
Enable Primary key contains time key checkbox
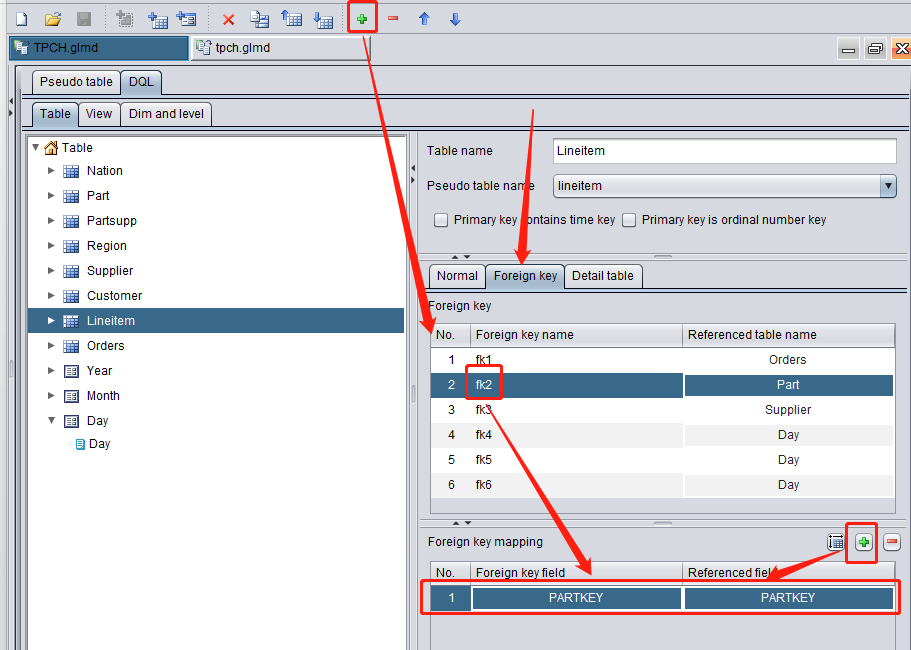coord(441,220)
